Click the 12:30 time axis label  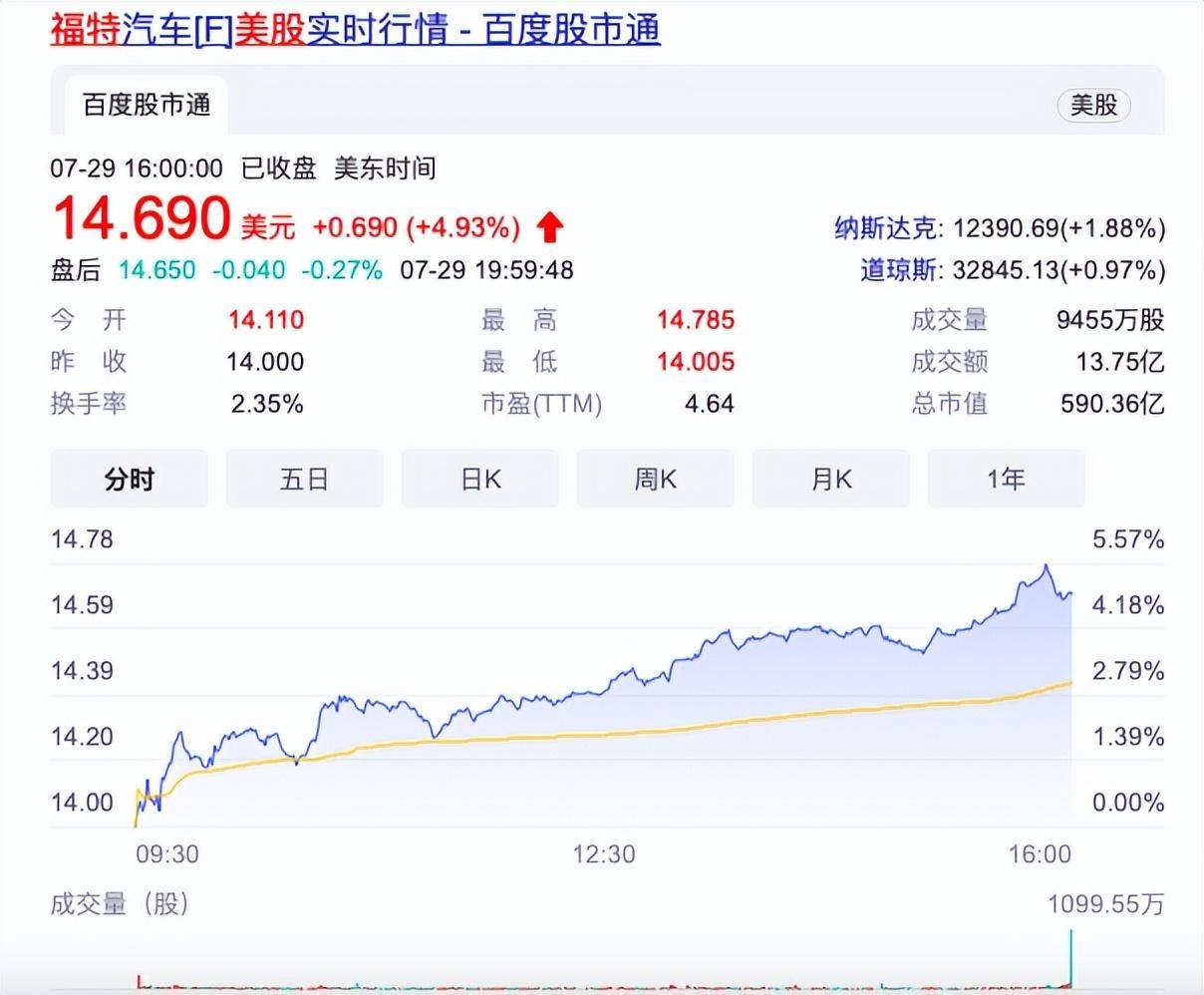point(603,854)
